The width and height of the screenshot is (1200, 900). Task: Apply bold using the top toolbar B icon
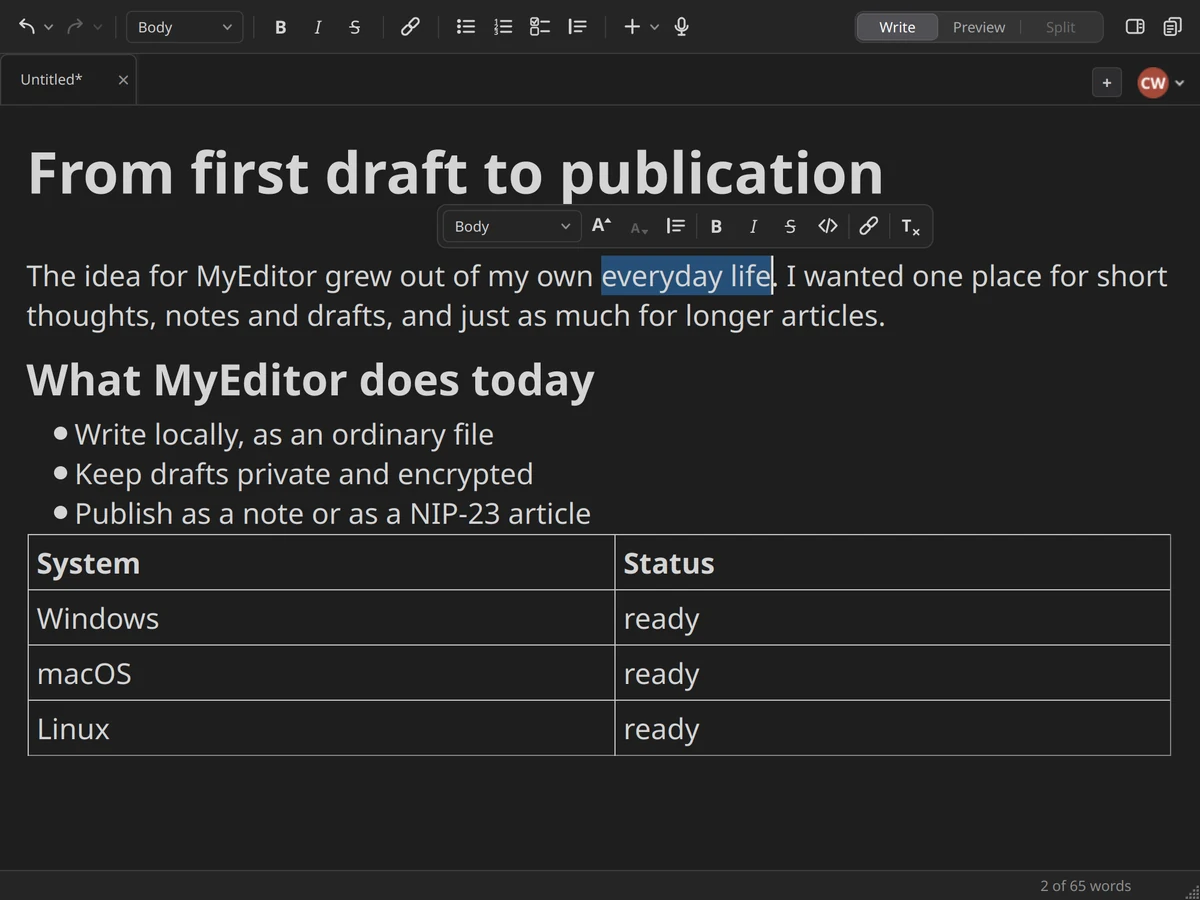(x=280, y=27)
